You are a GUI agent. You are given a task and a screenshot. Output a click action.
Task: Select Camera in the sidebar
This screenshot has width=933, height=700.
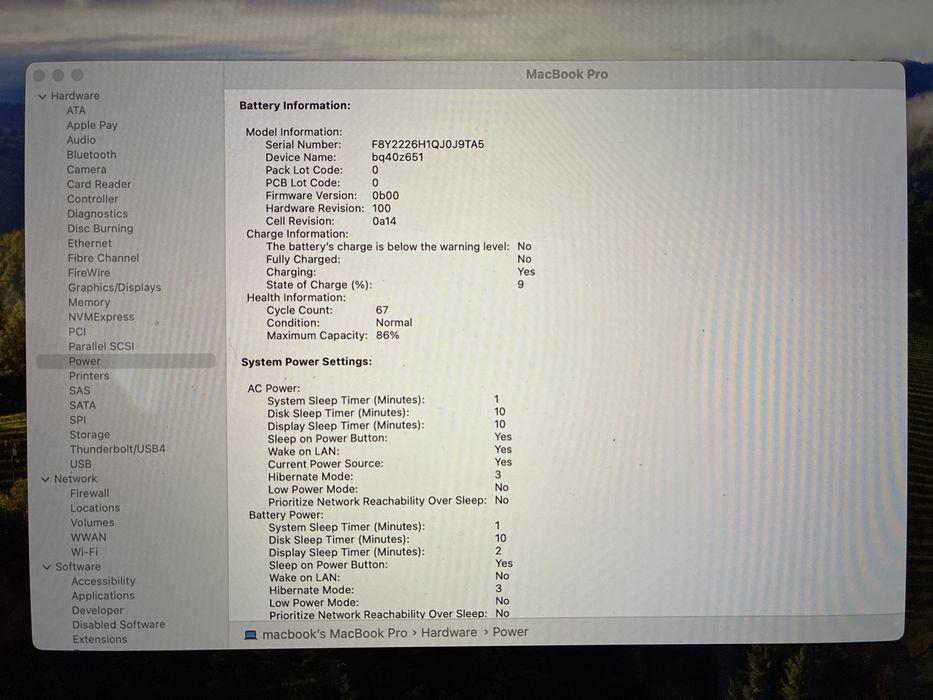click(x=87, y=170)
